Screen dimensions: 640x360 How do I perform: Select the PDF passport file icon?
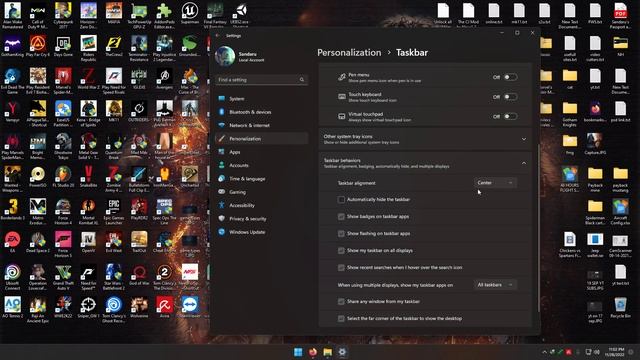pyautogui.click(x=620, y=16)
